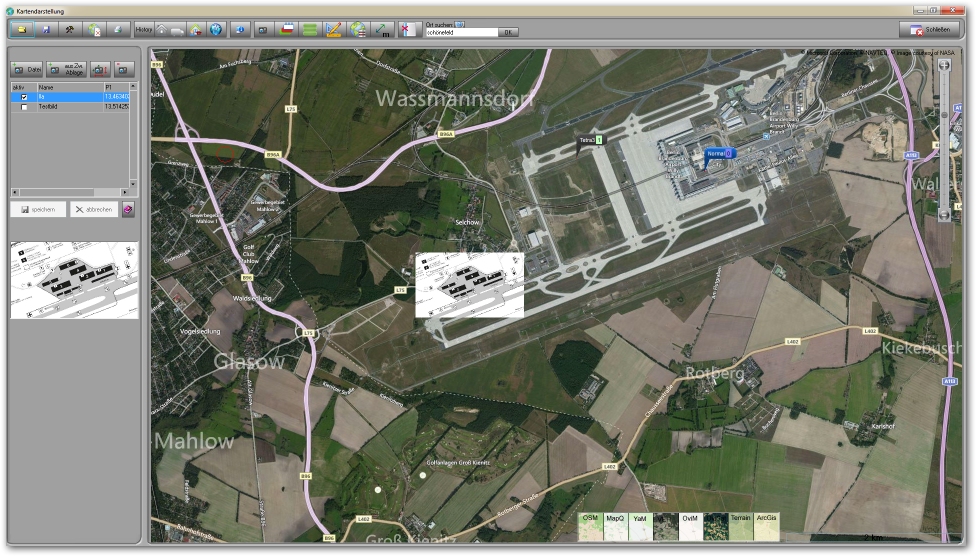Image resolution: width=976 pixels, height=556 pixels.
Task: Switch to OSM map layer
Action: coord(590,527)
